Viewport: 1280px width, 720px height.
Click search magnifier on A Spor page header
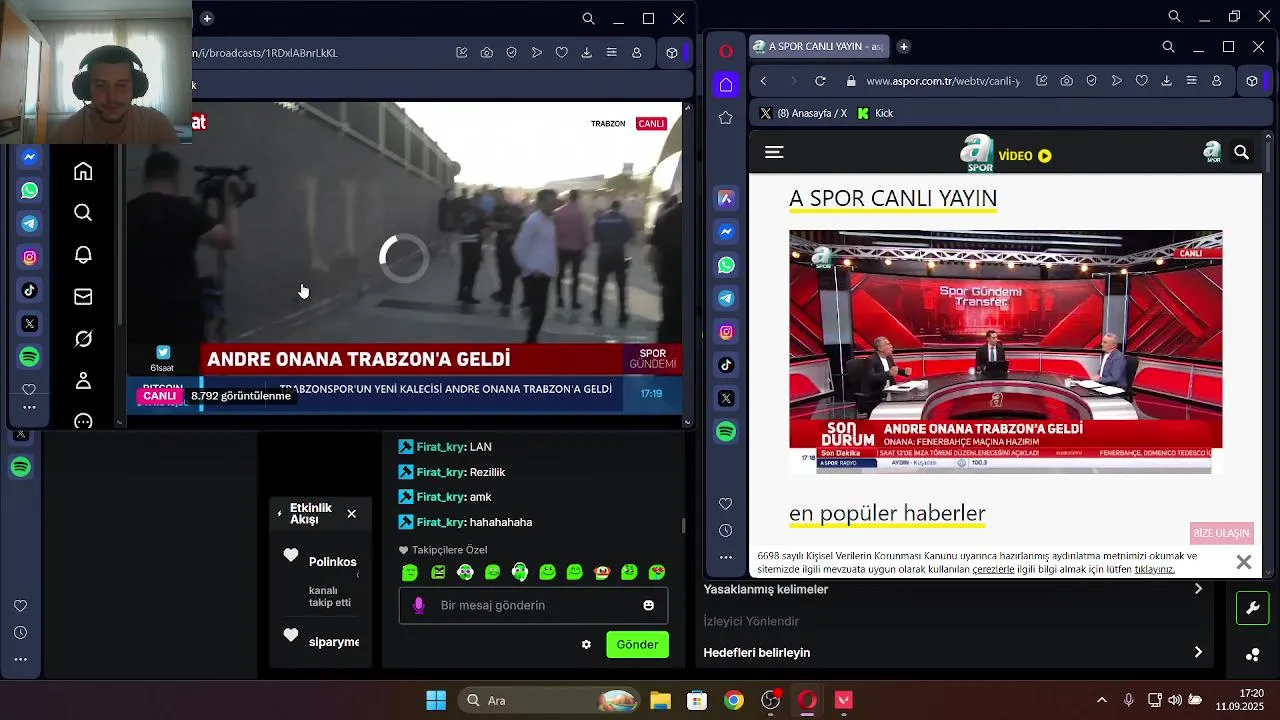tap(1241, 152)
